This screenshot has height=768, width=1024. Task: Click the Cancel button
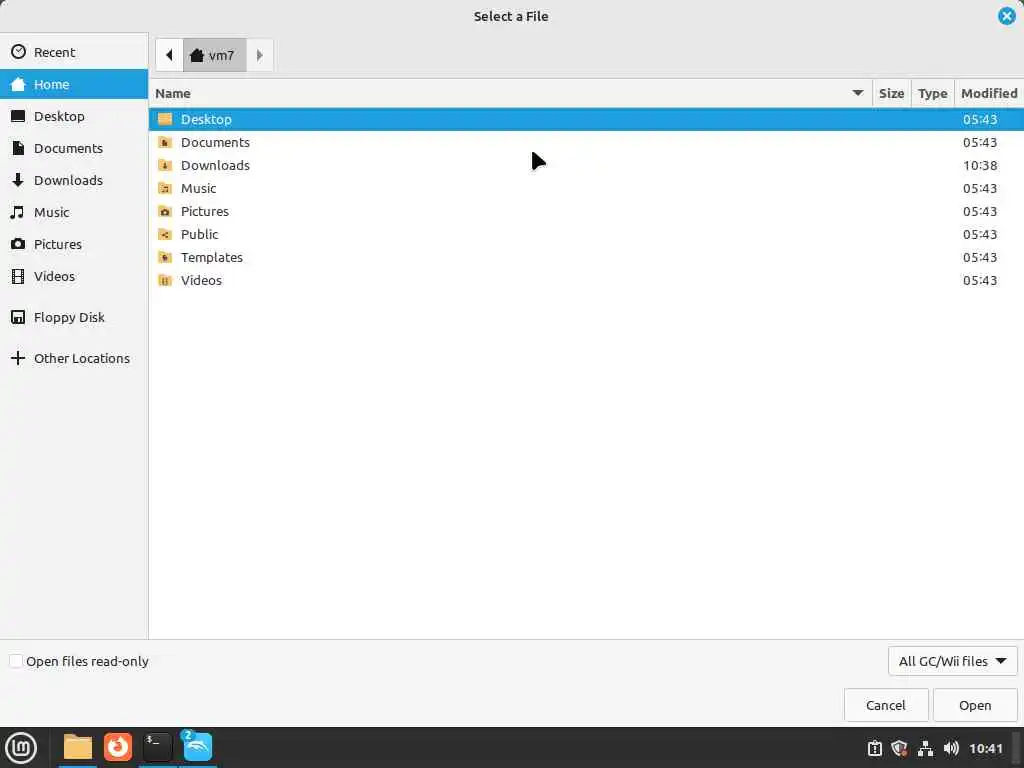886,705
